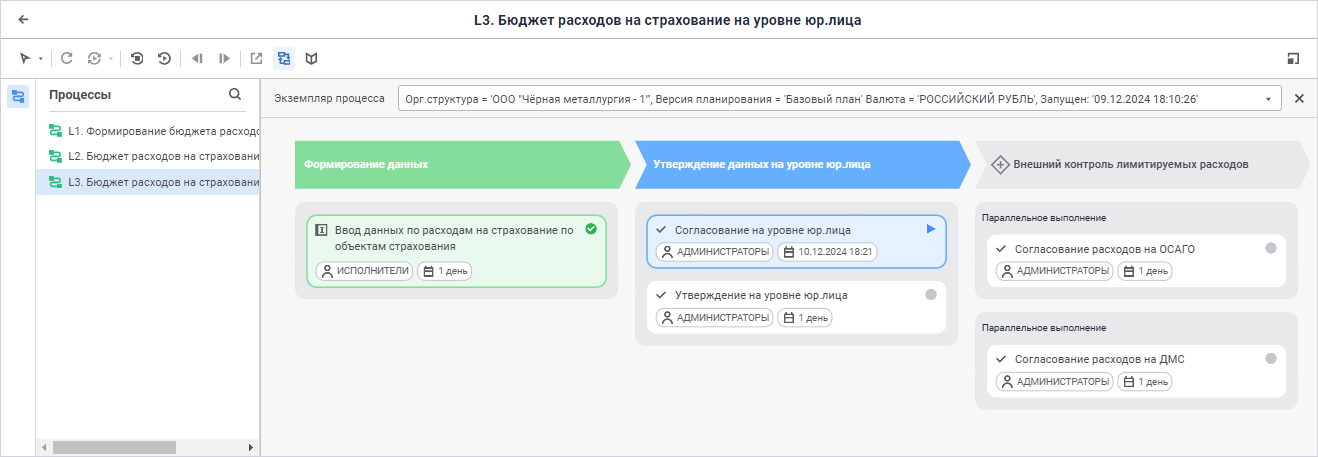
Task: Click the grey status circle on Согласование расходов на ОСАГО
Action: (x=1271, y=249)
